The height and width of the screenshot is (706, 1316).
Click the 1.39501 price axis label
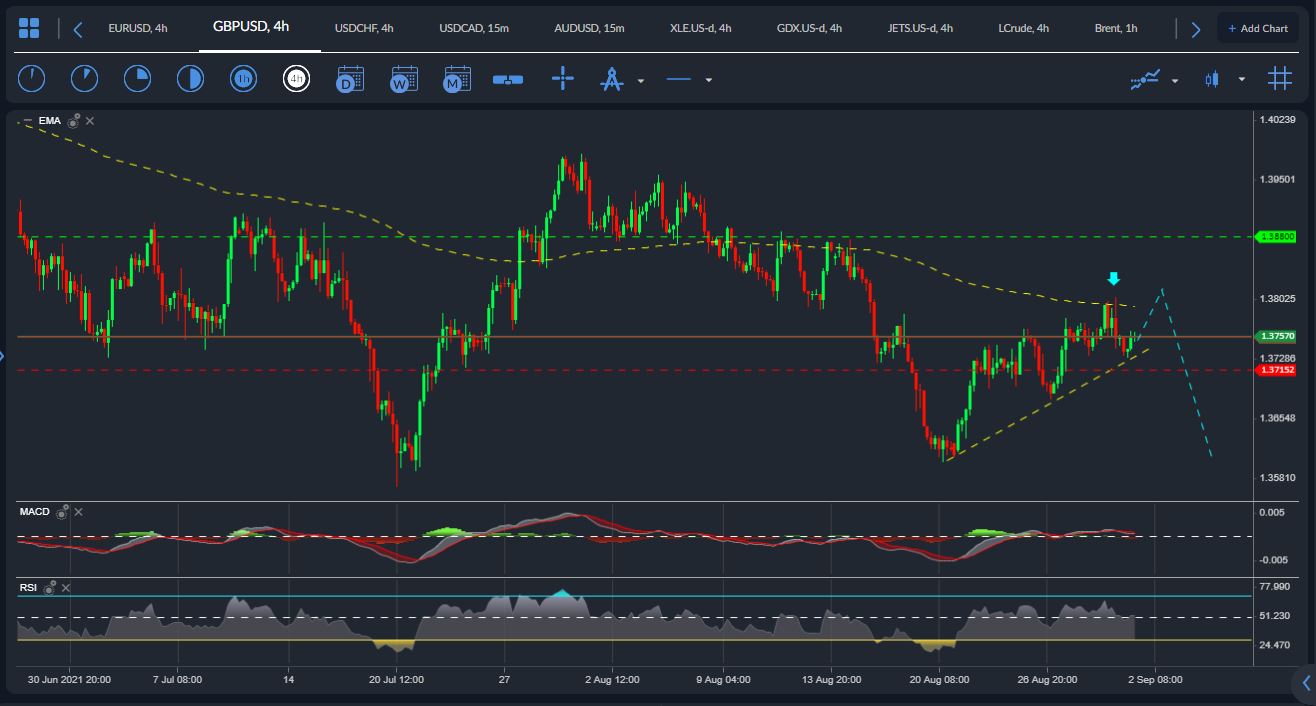(x=1278, y=179)
